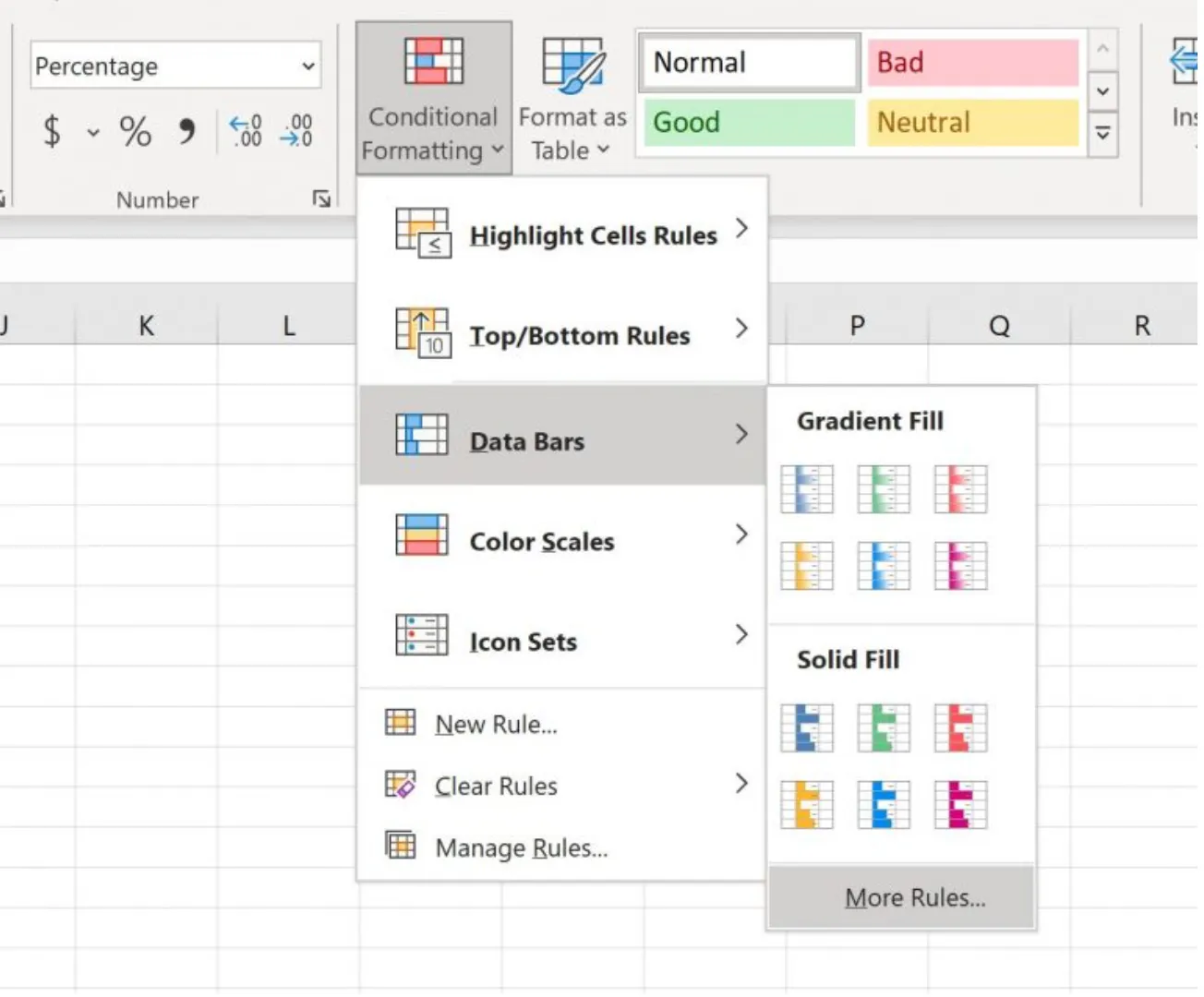Choose New Rule... from menu
Screen dimensions: 1204x997
coord(562,724)
